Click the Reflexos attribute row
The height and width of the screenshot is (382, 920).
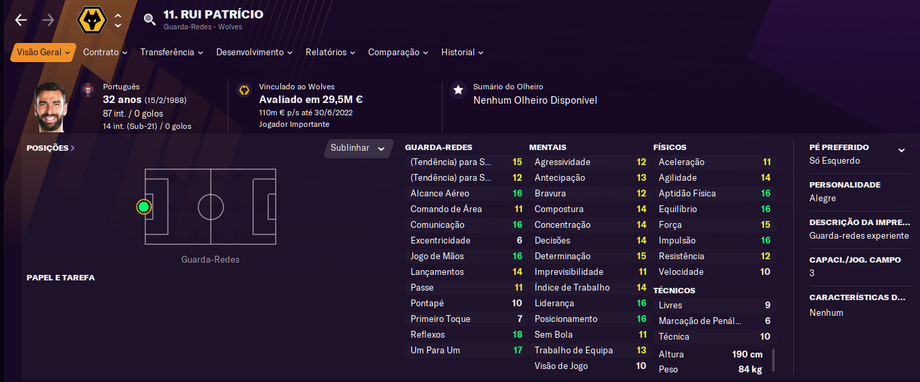[466, 334]
